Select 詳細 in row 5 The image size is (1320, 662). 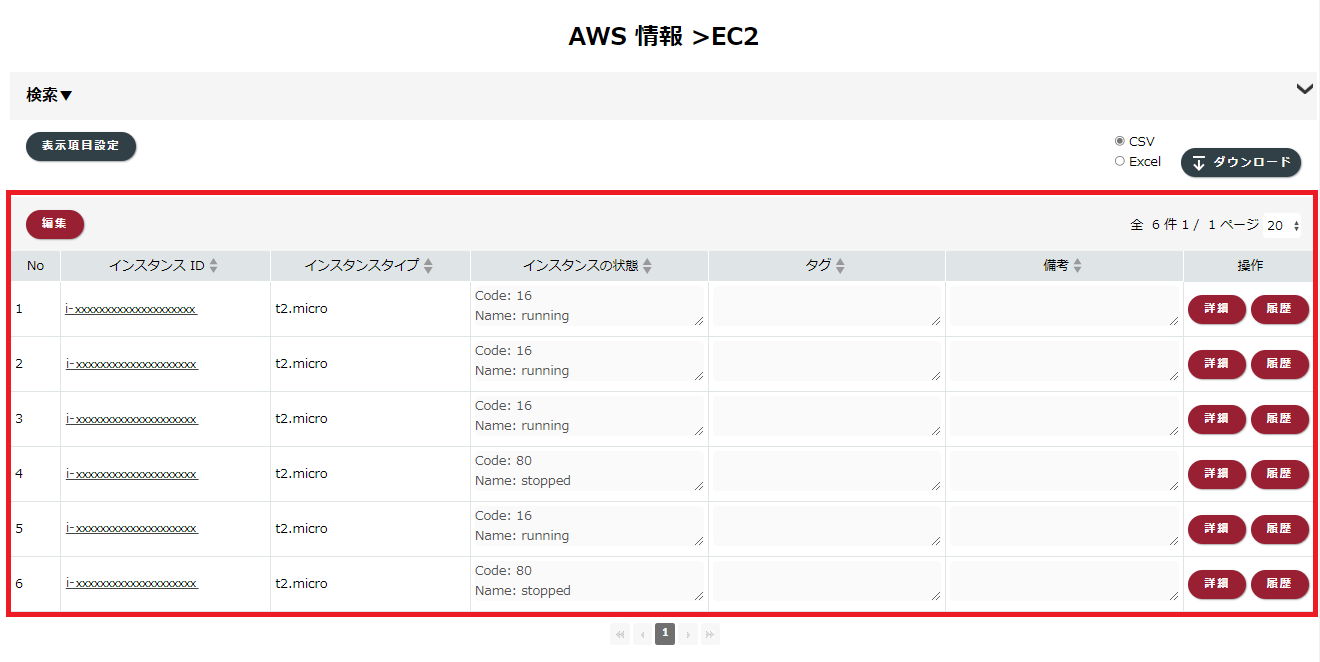click(1216, 529)
